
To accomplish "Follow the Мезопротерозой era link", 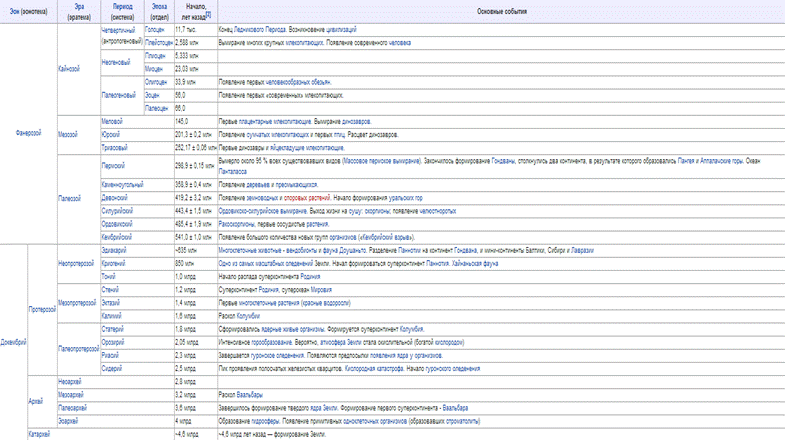I will click(x=77, y=303).
